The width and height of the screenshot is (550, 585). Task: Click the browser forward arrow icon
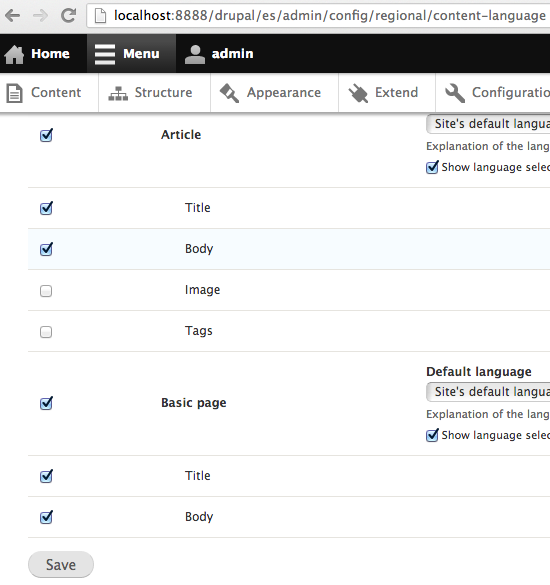point(40,16)
